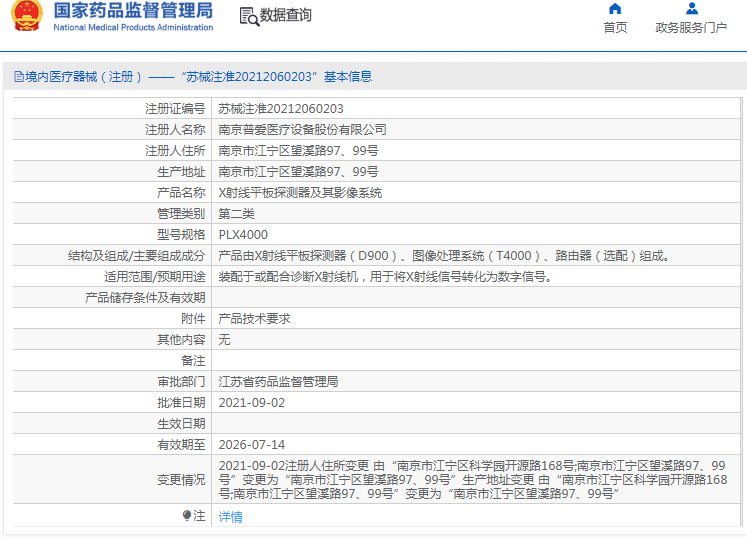Open the 详情 link
747x539 pixels.
tap(231, 517)
